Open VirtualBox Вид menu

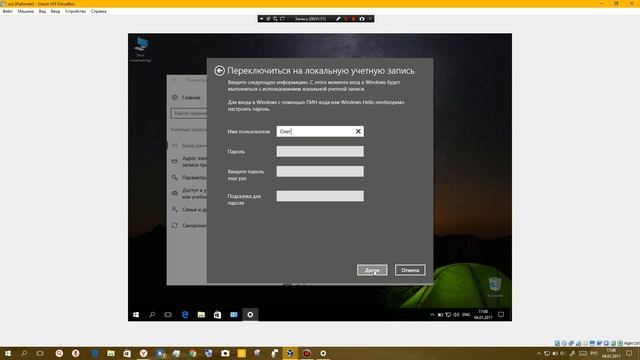(x=42, y=11)
